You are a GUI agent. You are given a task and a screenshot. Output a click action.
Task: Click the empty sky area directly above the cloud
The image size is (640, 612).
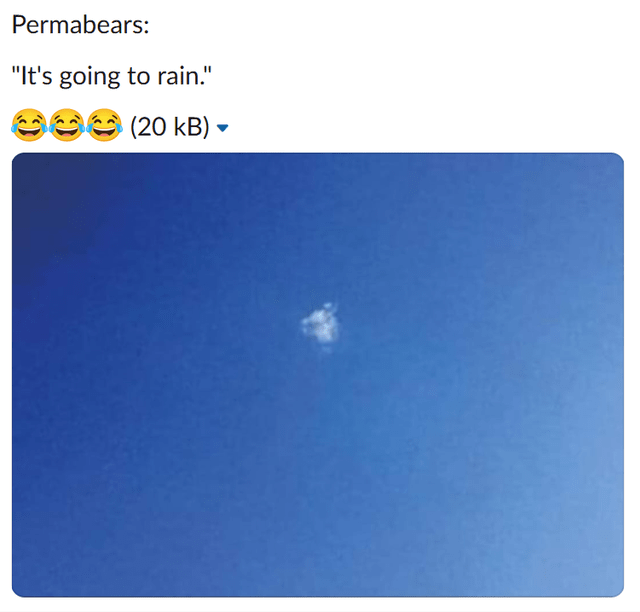320,245
